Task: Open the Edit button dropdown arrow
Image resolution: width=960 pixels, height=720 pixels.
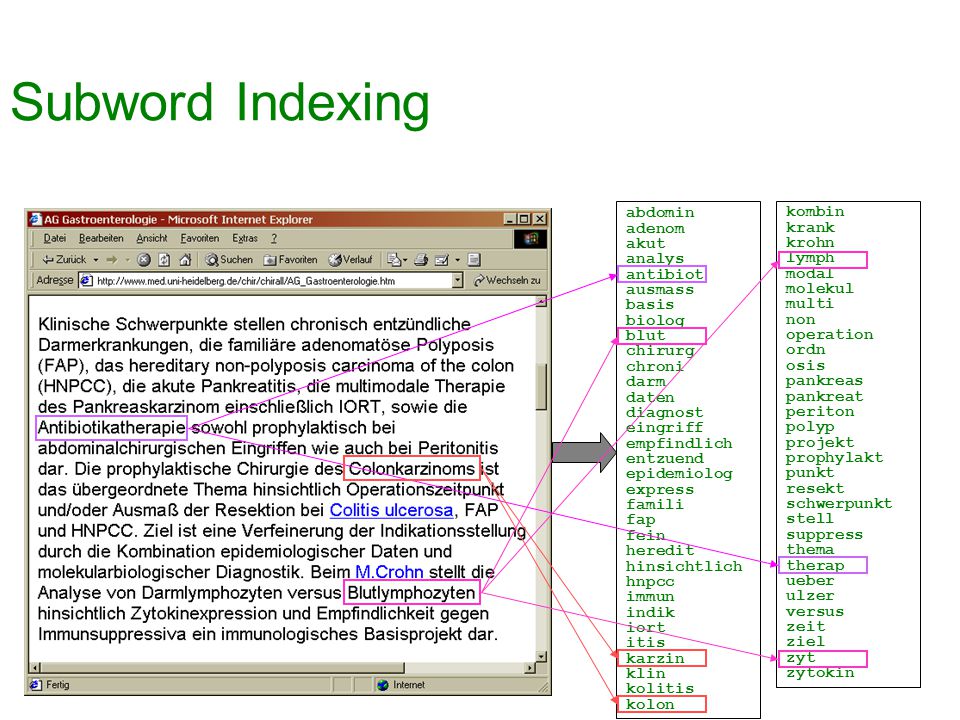Action: pyautogui.click(x=457, y=260)
